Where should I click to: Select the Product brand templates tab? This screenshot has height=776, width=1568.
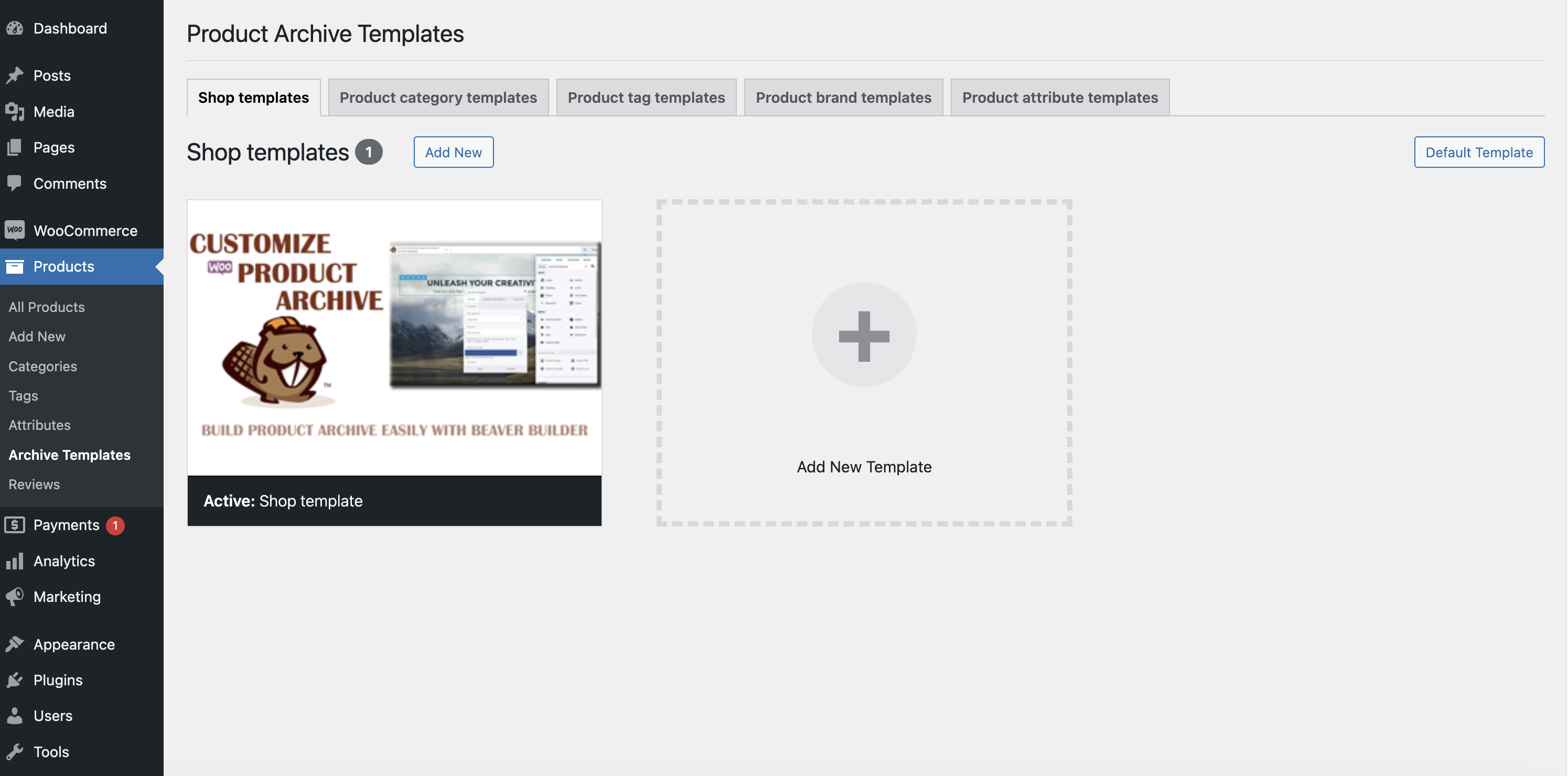[843, 98]
